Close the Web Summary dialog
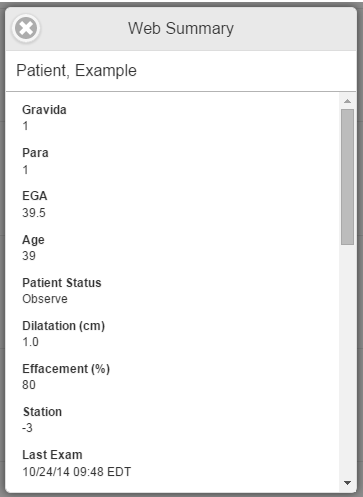 pyautogui.click(x=26, y=28)
